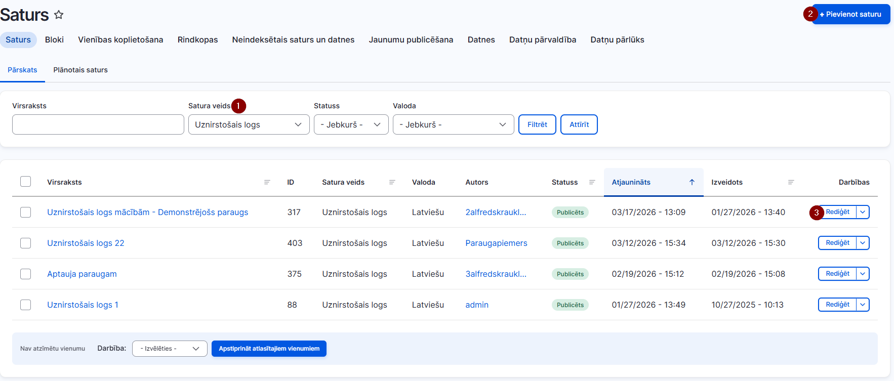Screen dimensions: 894x381
Task: Open author link 3alfredskraukl...
Action: click(495, 274)
